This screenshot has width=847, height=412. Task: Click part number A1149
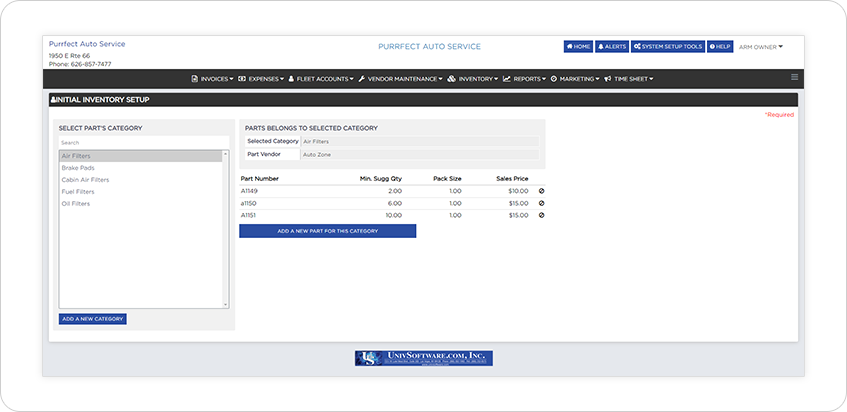pos(248,191)
